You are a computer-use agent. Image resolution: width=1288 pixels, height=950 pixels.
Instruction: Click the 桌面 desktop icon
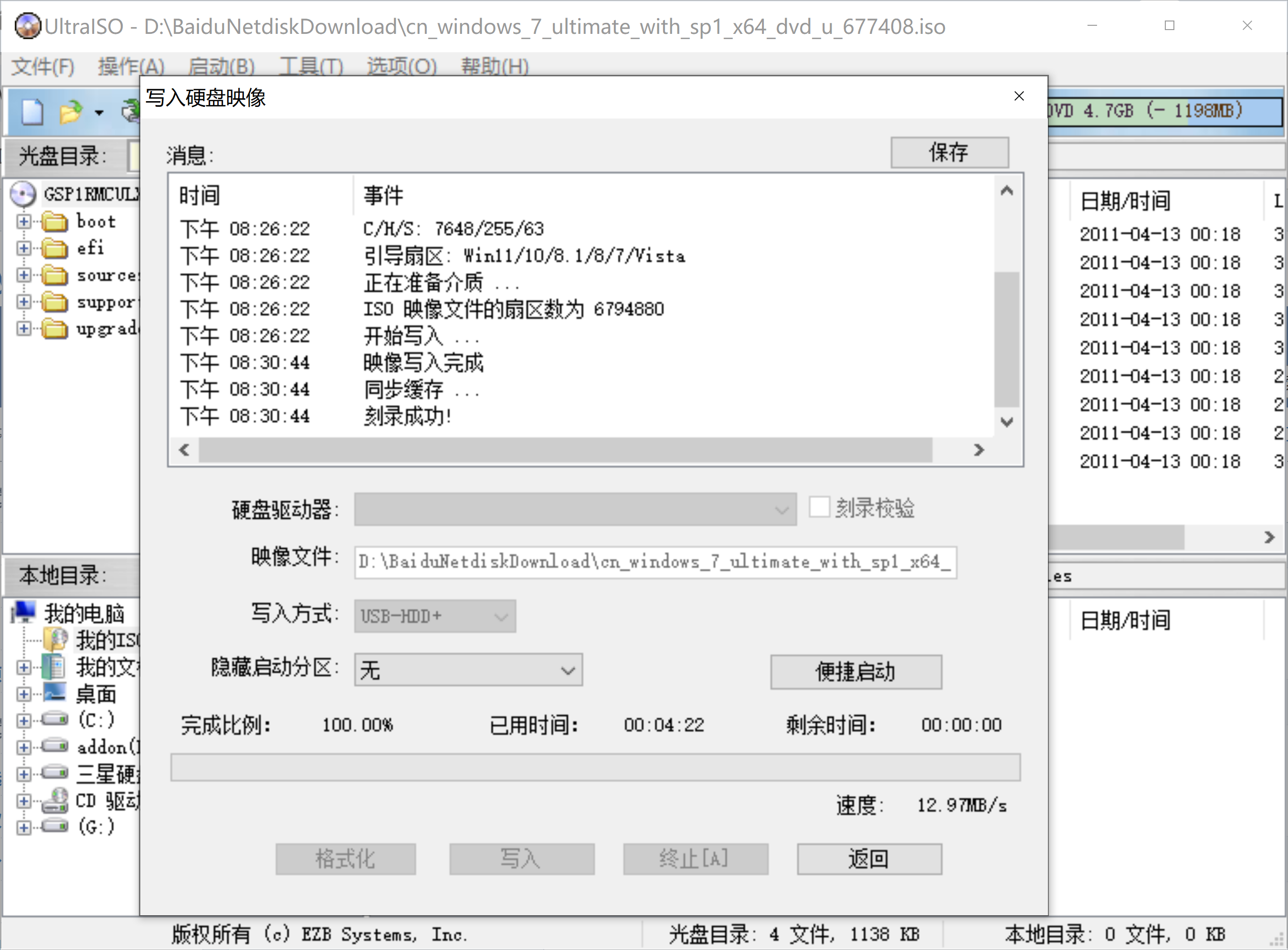[x=54, y=693]
